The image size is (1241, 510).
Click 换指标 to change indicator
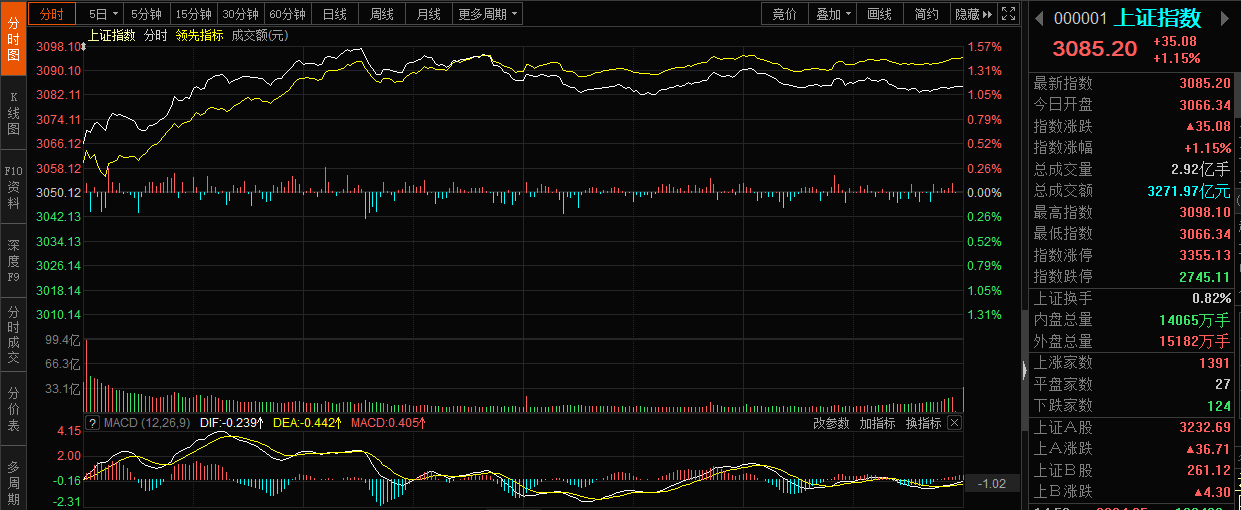coord(924,423)
